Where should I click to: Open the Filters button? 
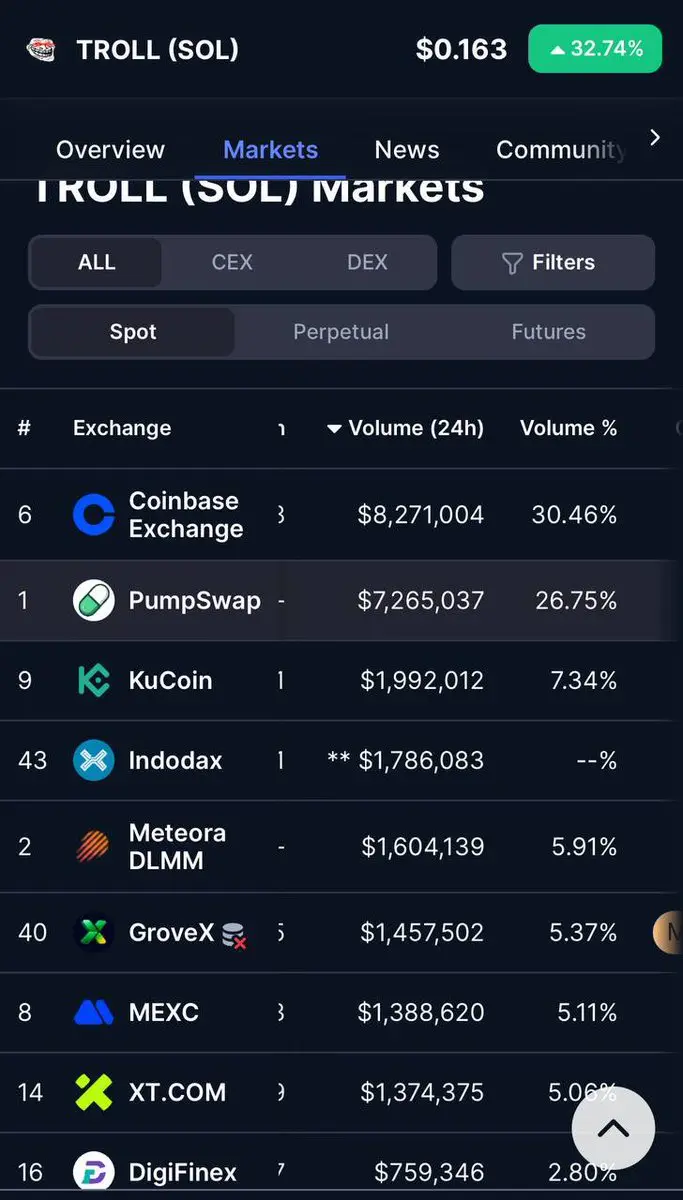click(553, 262)
